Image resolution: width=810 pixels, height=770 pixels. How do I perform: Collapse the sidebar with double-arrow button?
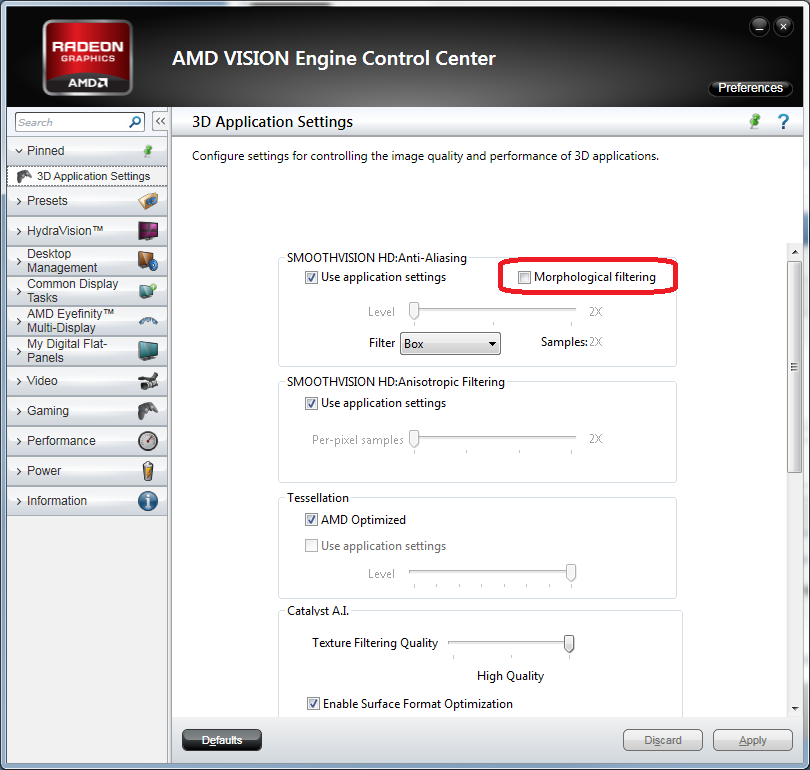[x=160, y=121]
